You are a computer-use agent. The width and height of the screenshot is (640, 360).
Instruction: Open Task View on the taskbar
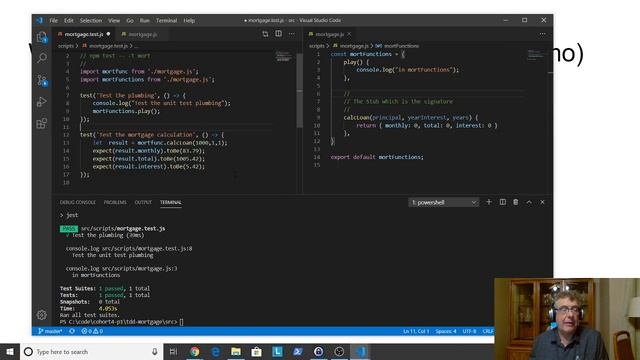tap(173, 352)
